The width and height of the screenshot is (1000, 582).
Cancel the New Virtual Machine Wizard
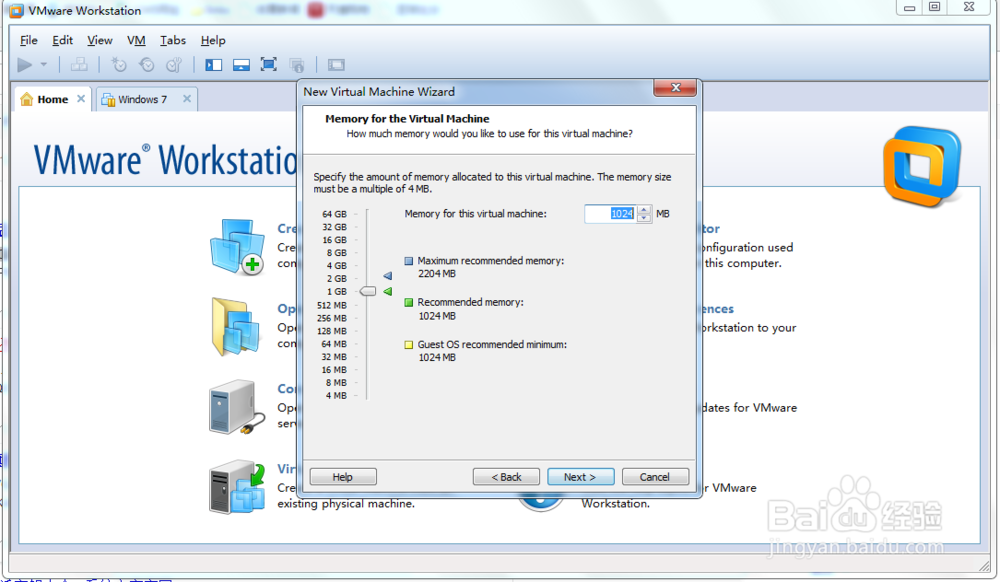(655, 477)
